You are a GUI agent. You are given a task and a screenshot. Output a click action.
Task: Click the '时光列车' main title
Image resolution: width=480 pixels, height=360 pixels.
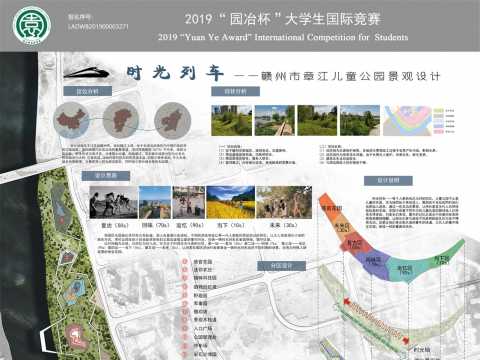pyautogui.click(x=175, y=73)
